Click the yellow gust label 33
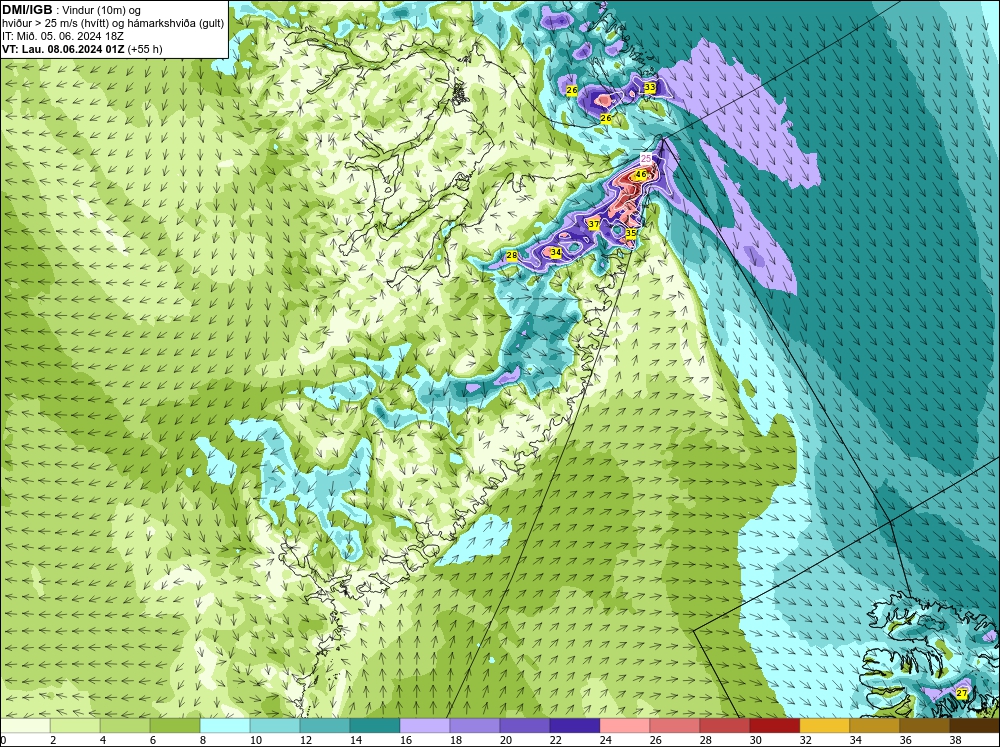The image size is (1000, 747). tap(650, 87)
